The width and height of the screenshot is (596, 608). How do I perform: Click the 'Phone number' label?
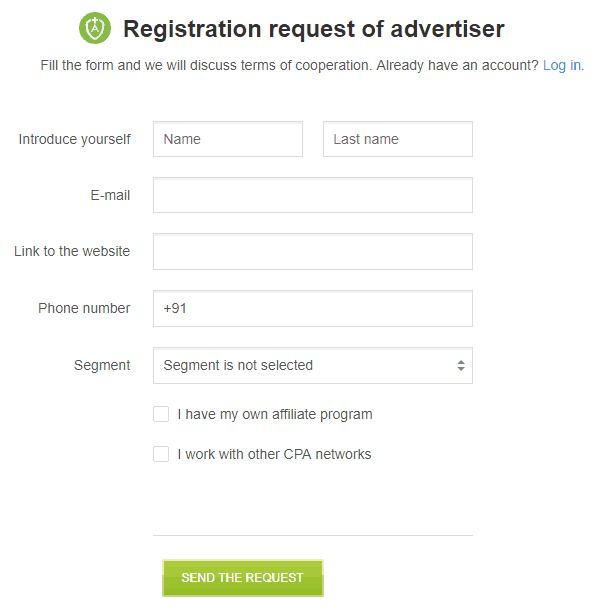tap(84, 308)
